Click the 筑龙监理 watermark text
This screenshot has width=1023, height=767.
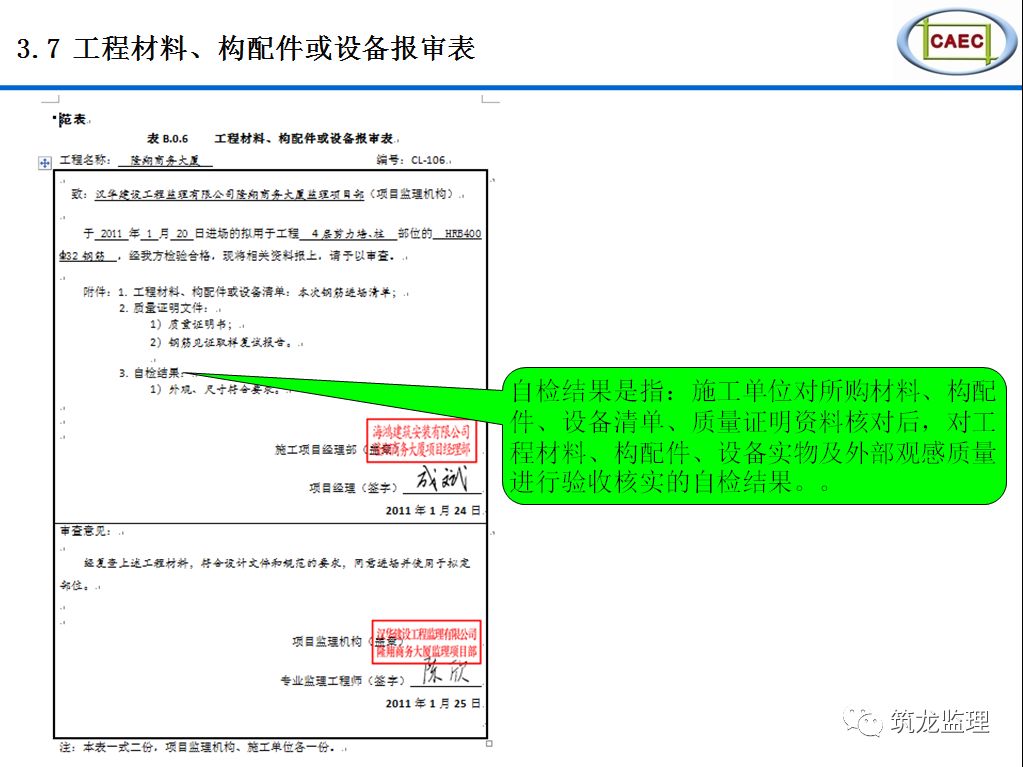point(938,721)
